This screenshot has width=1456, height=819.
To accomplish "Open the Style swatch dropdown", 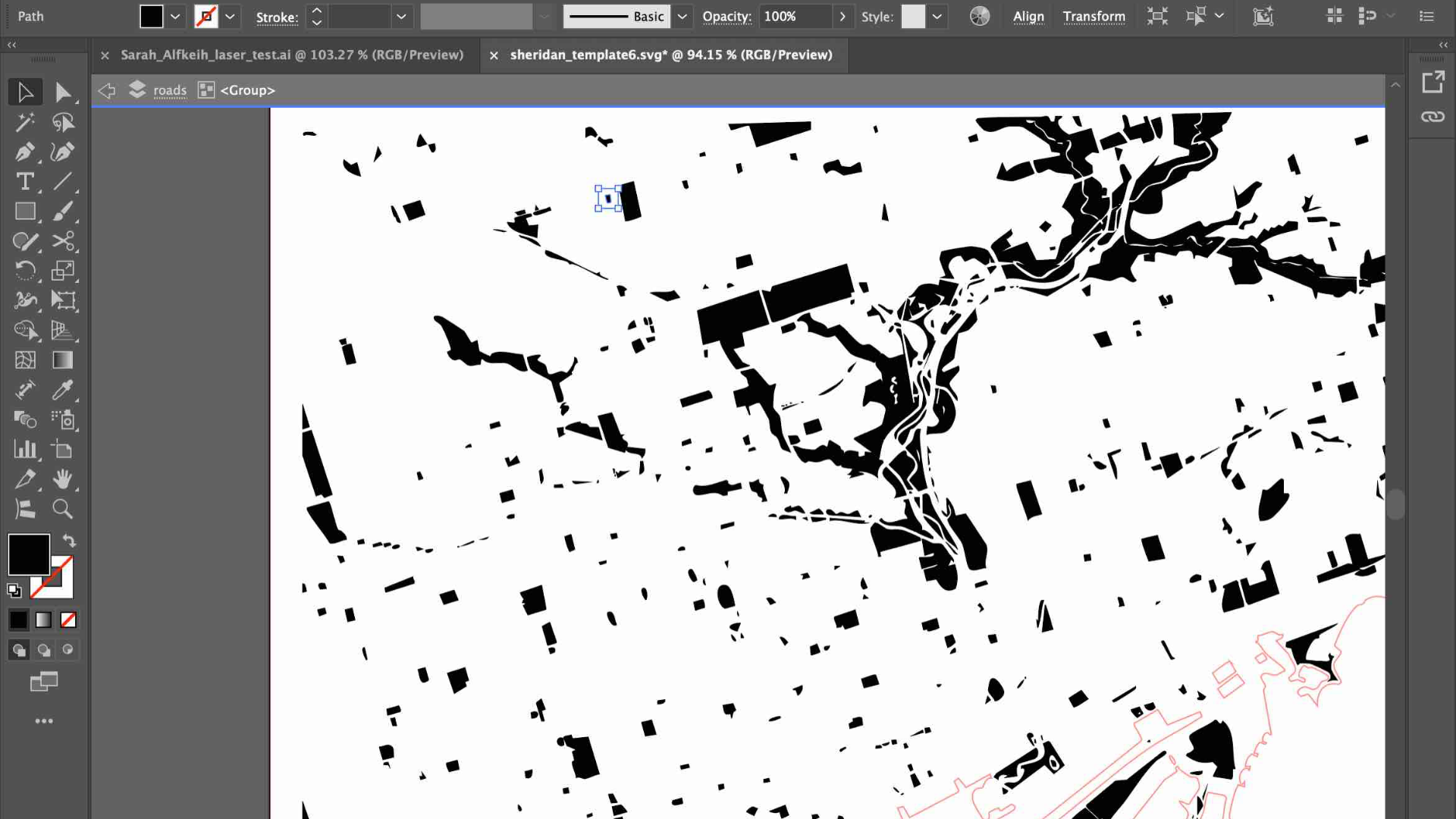I will [937, 17].
